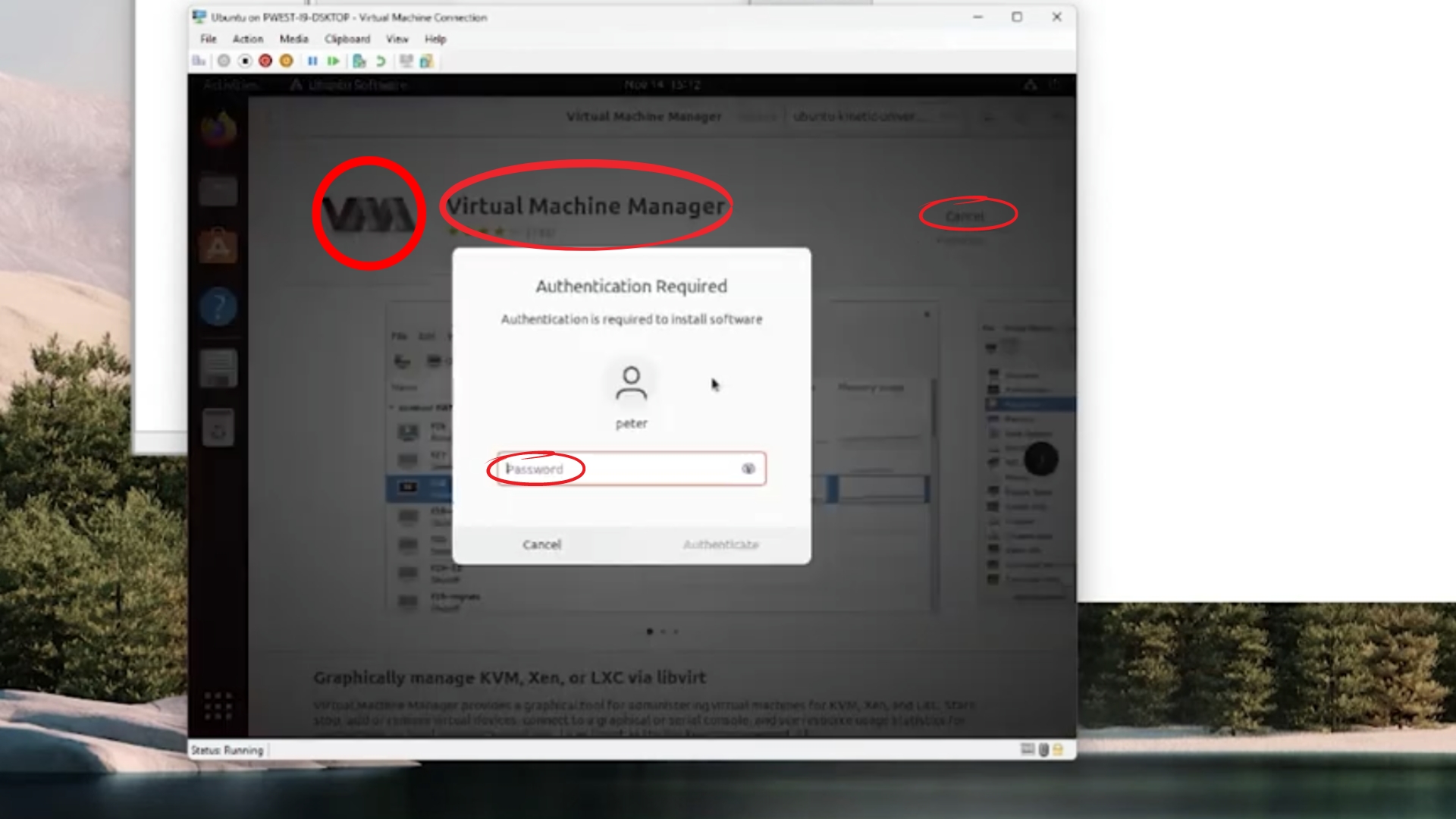Revert the virtual machine to its checkpoint
The image size is (1456, 819).
pyautogui.click(x=381, y=61)
